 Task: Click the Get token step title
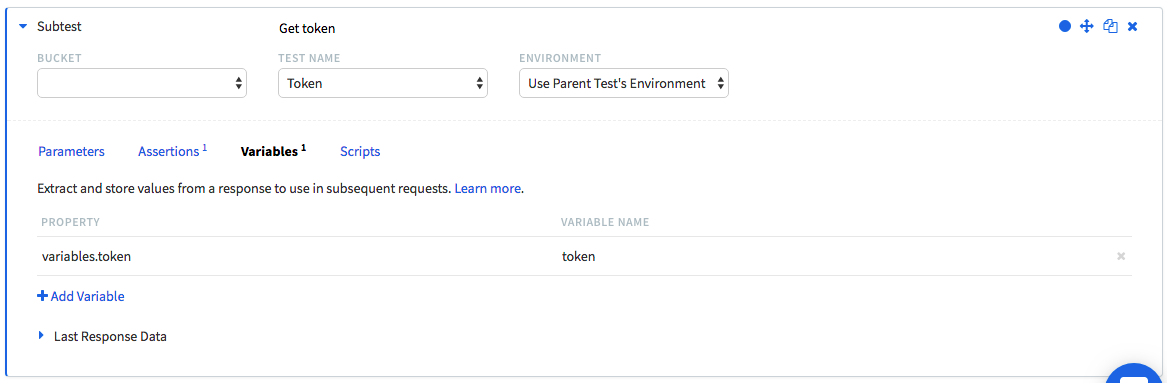[x=307, y=28]
